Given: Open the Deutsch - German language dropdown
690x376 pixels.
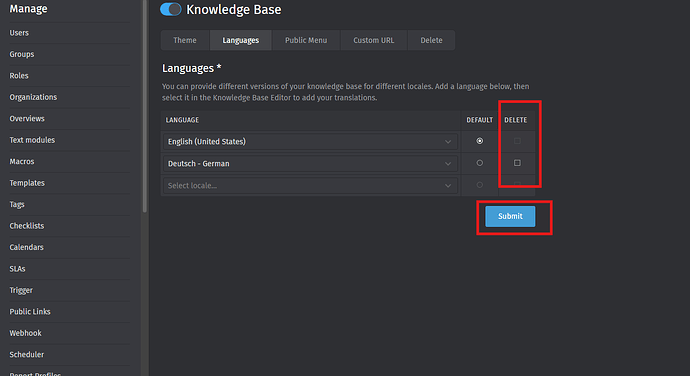Looking at the screenshot, I should click(310, 163).
